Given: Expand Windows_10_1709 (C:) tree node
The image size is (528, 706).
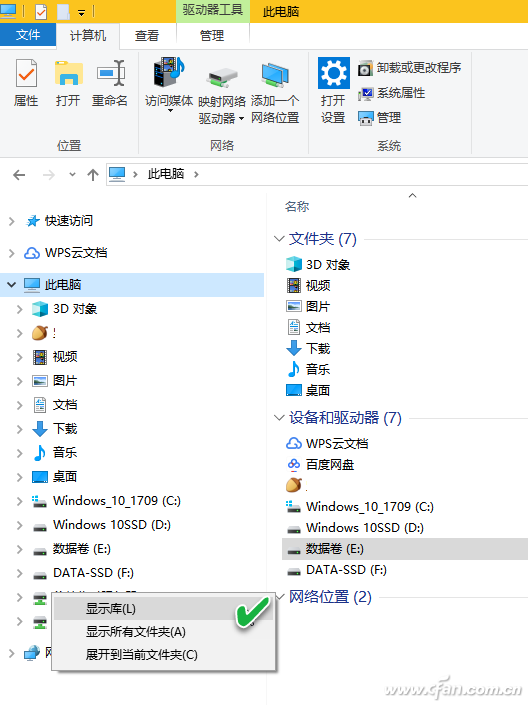Looking at the screenshot, I should pyautogui.click(x=19, y=501).
